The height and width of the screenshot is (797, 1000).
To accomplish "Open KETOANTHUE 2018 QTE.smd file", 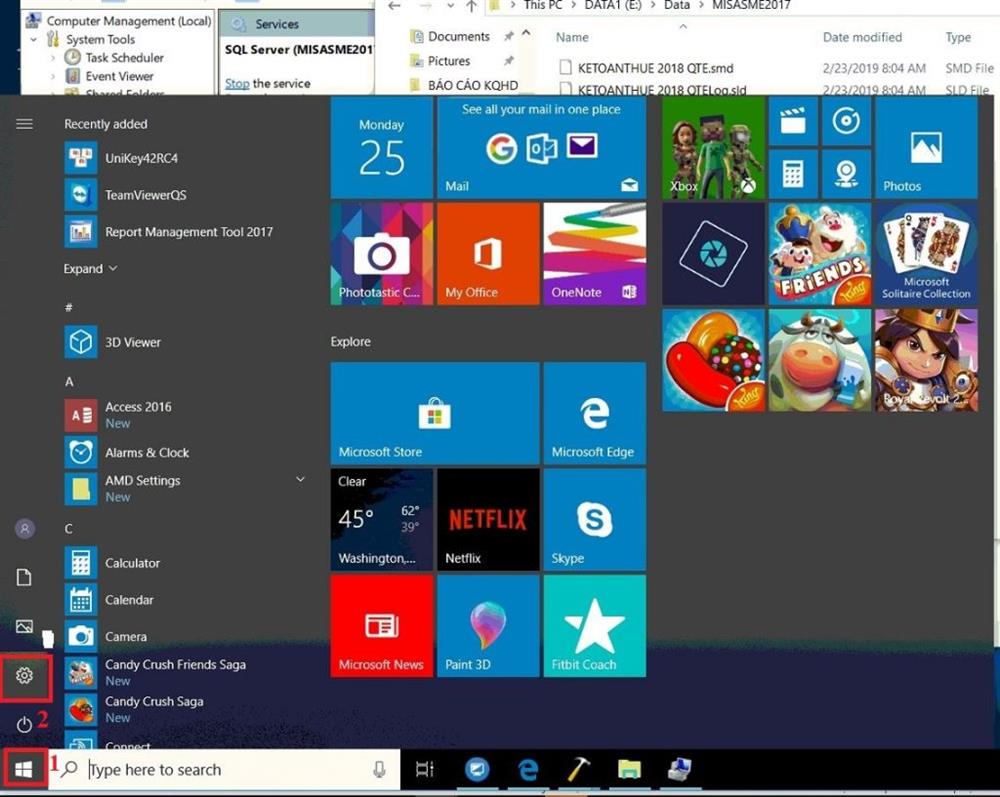I will (655, 69).
